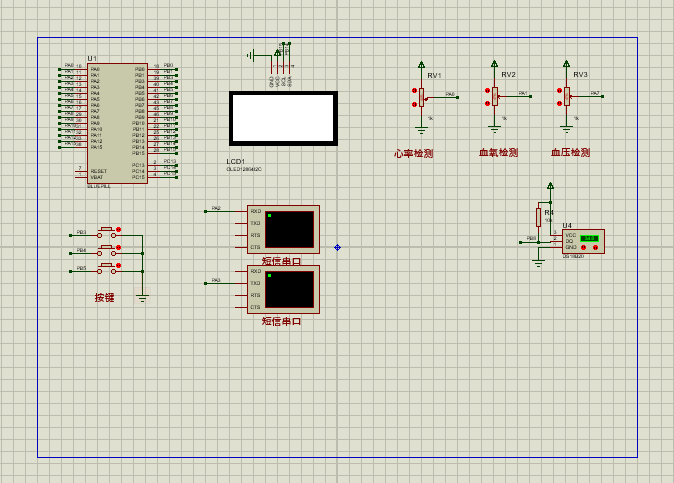
Task: Click the RV1 reference label
Action: pyautogui.click(x=434, y=76)
